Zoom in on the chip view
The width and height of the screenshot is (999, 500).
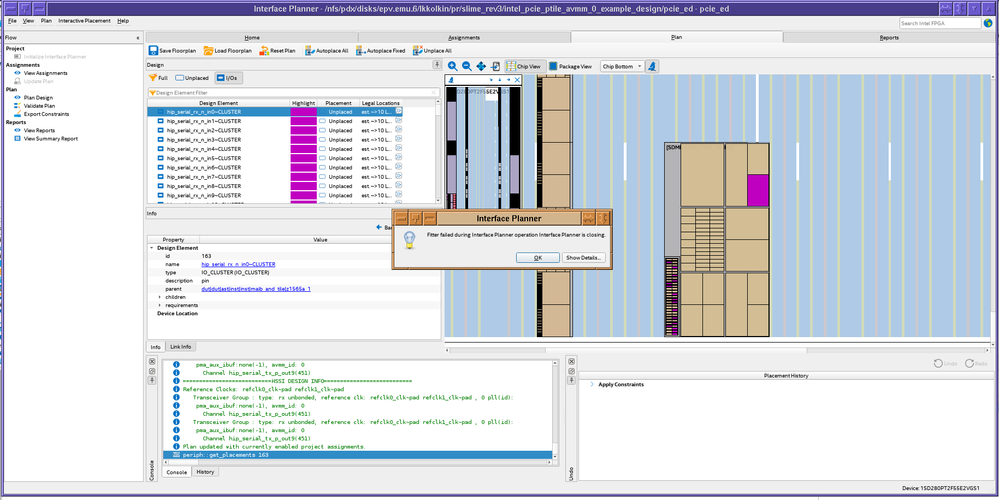(453, 67)
